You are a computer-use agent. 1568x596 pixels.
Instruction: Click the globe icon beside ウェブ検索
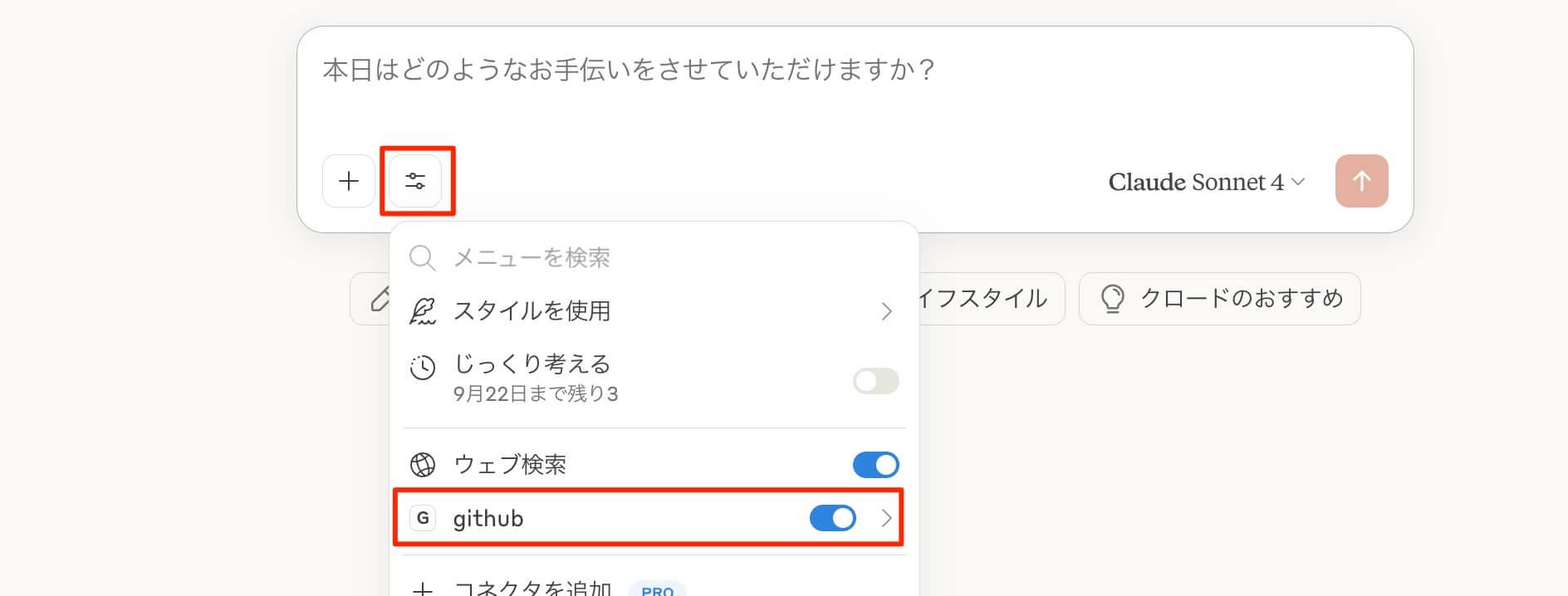(423, 465)
